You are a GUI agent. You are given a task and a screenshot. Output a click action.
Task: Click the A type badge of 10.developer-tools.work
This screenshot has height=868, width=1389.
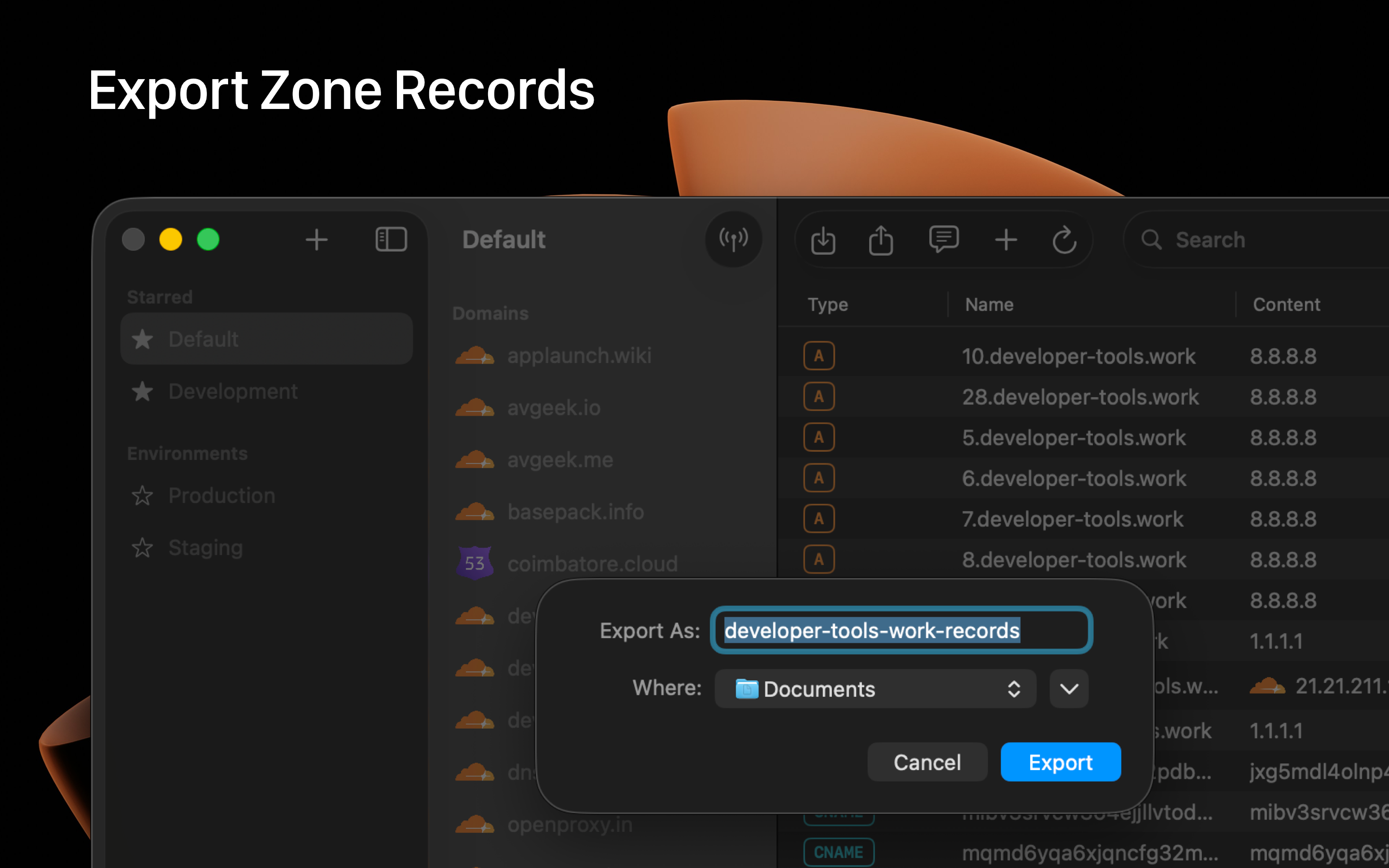(x=819, y=356)
